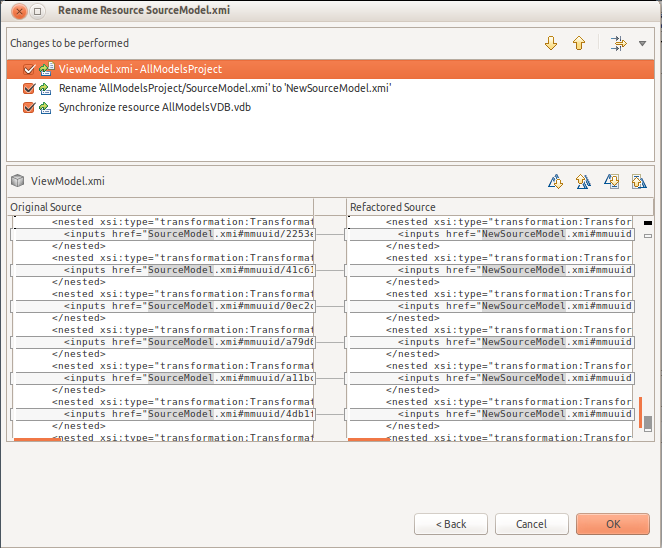Viewport: 662px width, 548px height.
Task: Select previous change up arrow
Action: (x=578, y=43)
